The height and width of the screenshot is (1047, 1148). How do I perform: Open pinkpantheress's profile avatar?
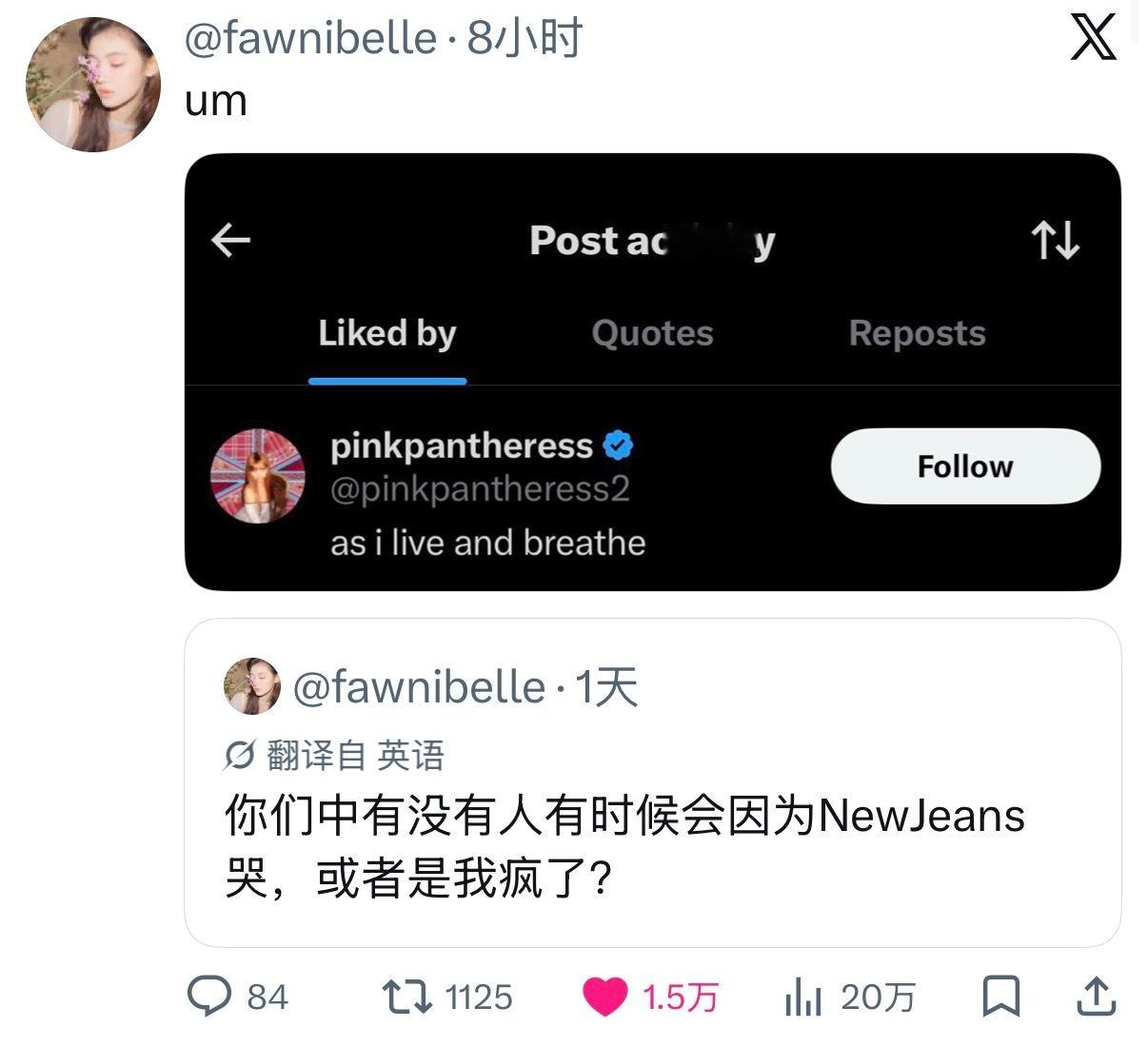[x=257, y=476]
